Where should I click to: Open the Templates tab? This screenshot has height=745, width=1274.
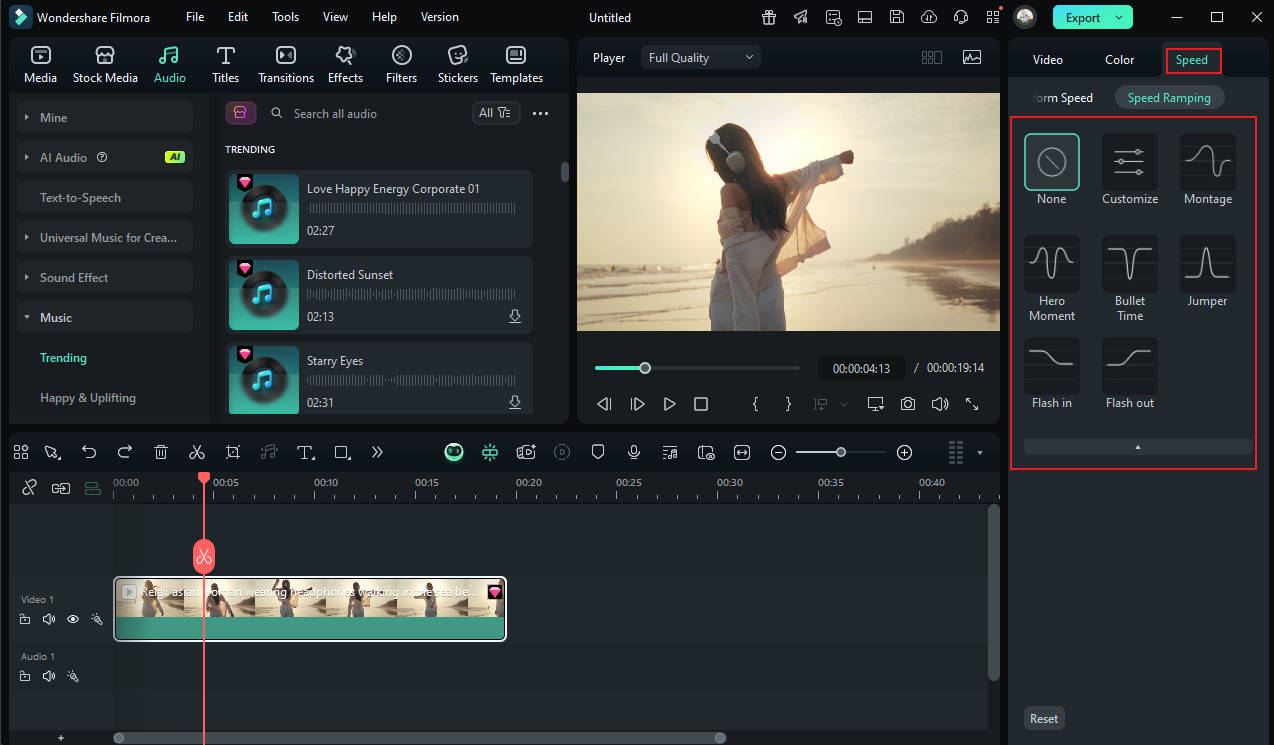point(516,65)
